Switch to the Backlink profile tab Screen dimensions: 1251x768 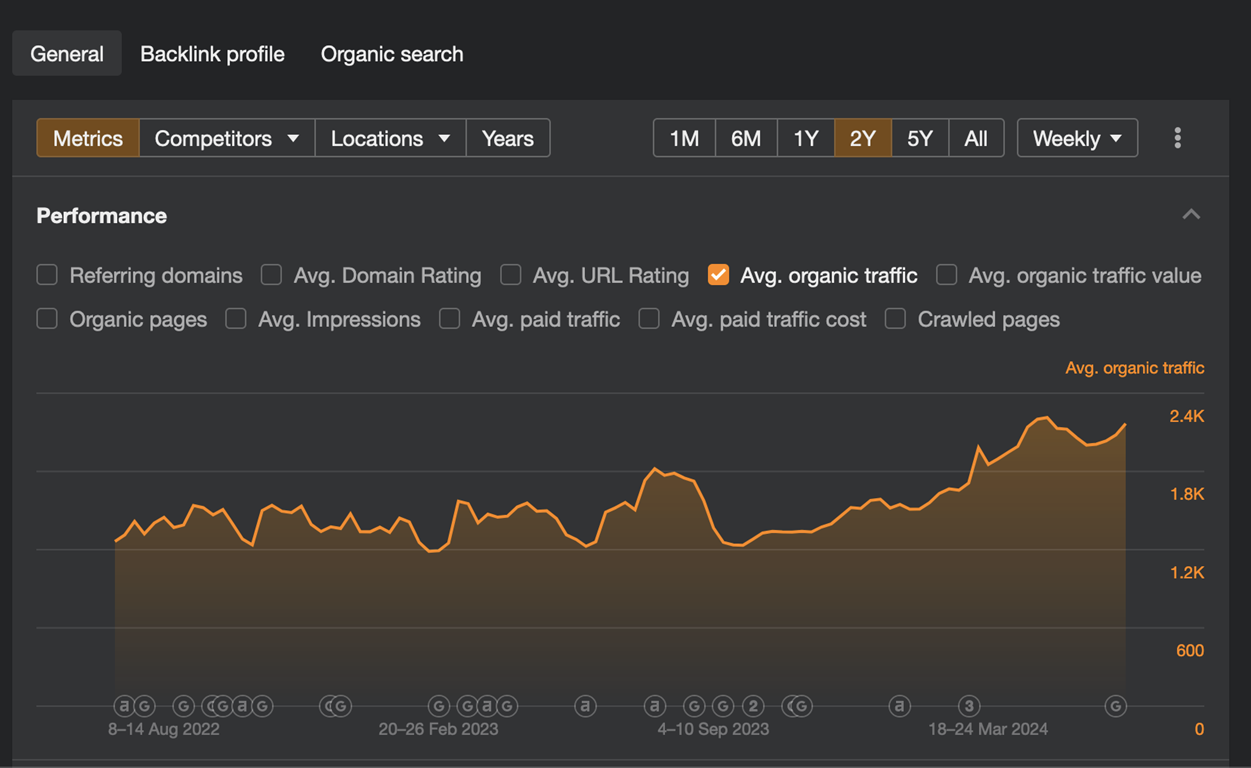(212, 54)
